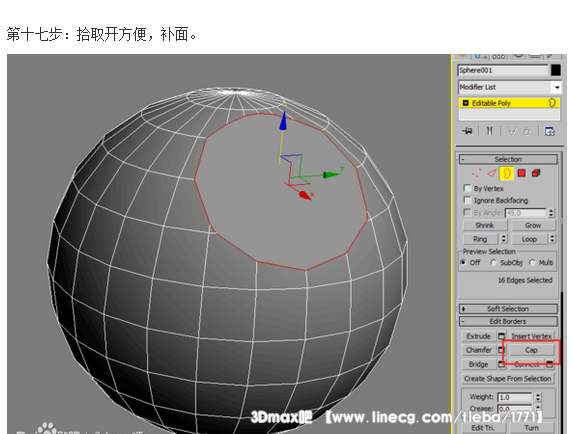Toggle the By Angle checkbox
572x434 pixels.
click(x=467, y=212)
